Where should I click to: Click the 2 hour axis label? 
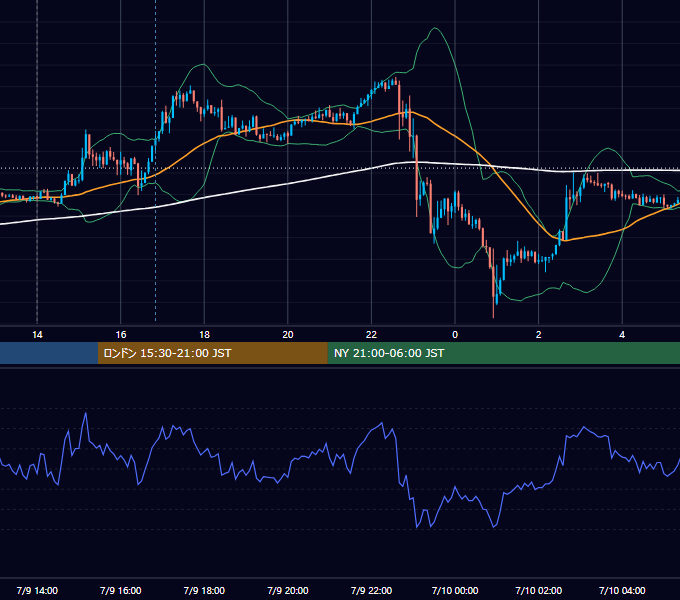click(x=539, y=335)
